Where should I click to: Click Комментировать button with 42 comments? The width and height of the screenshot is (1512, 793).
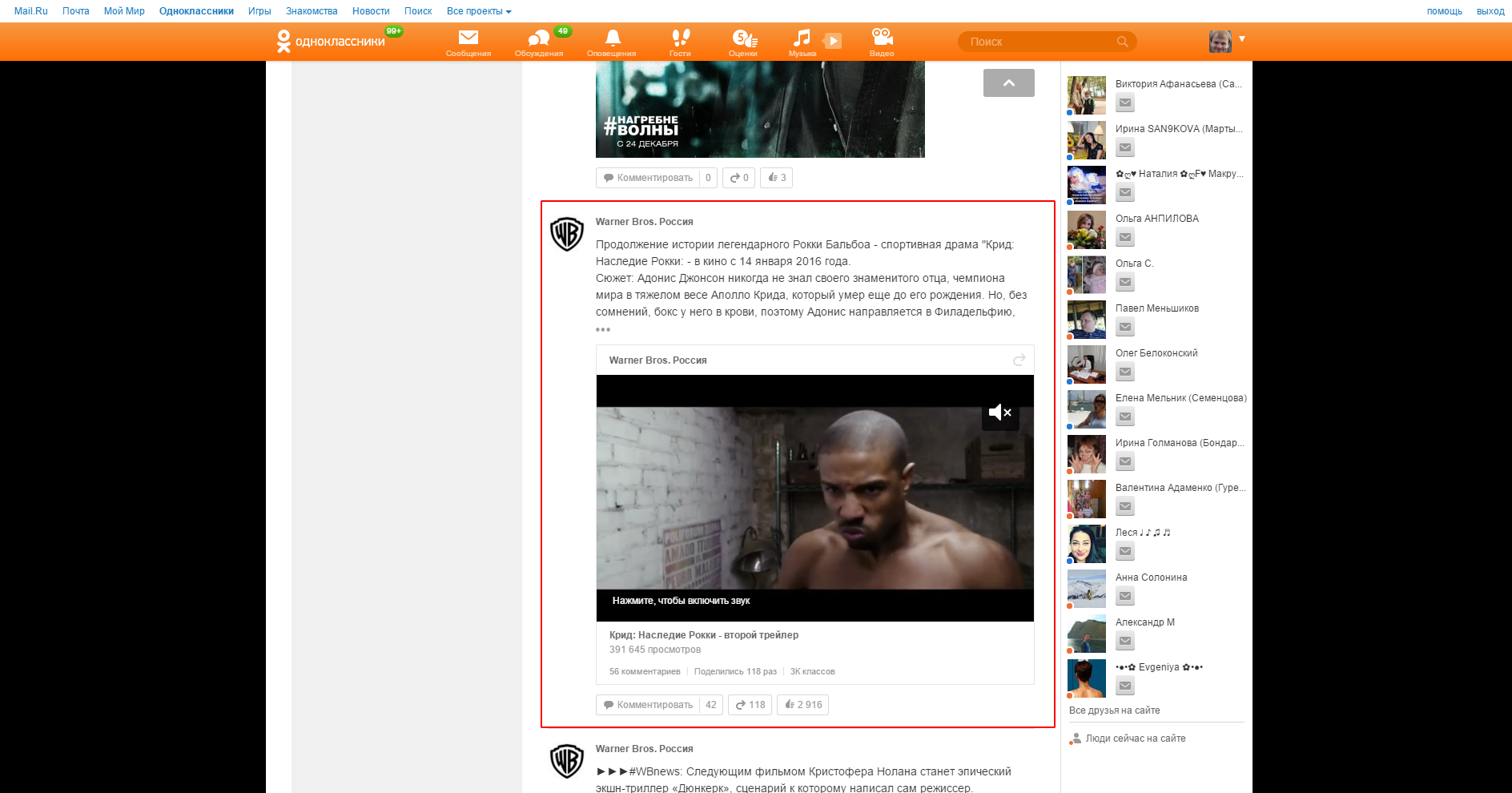tap(659, 705)
